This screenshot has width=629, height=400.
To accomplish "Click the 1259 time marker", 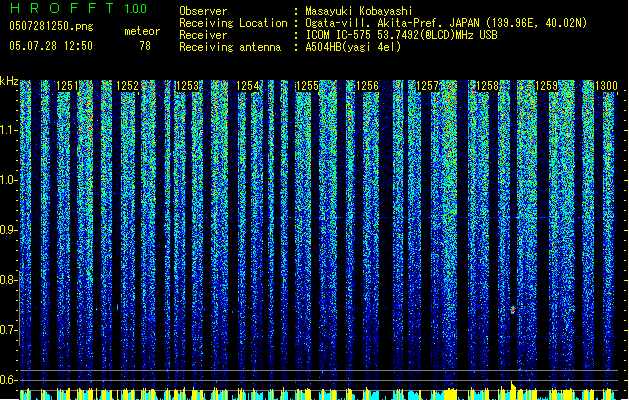I will (x=547, y=86).
